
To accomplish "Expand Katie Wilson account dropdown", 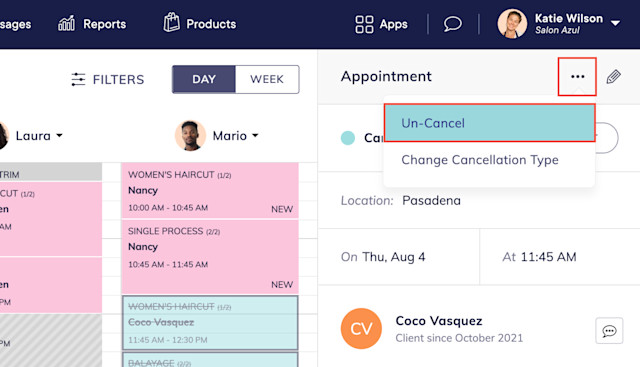I will (615, 23).
